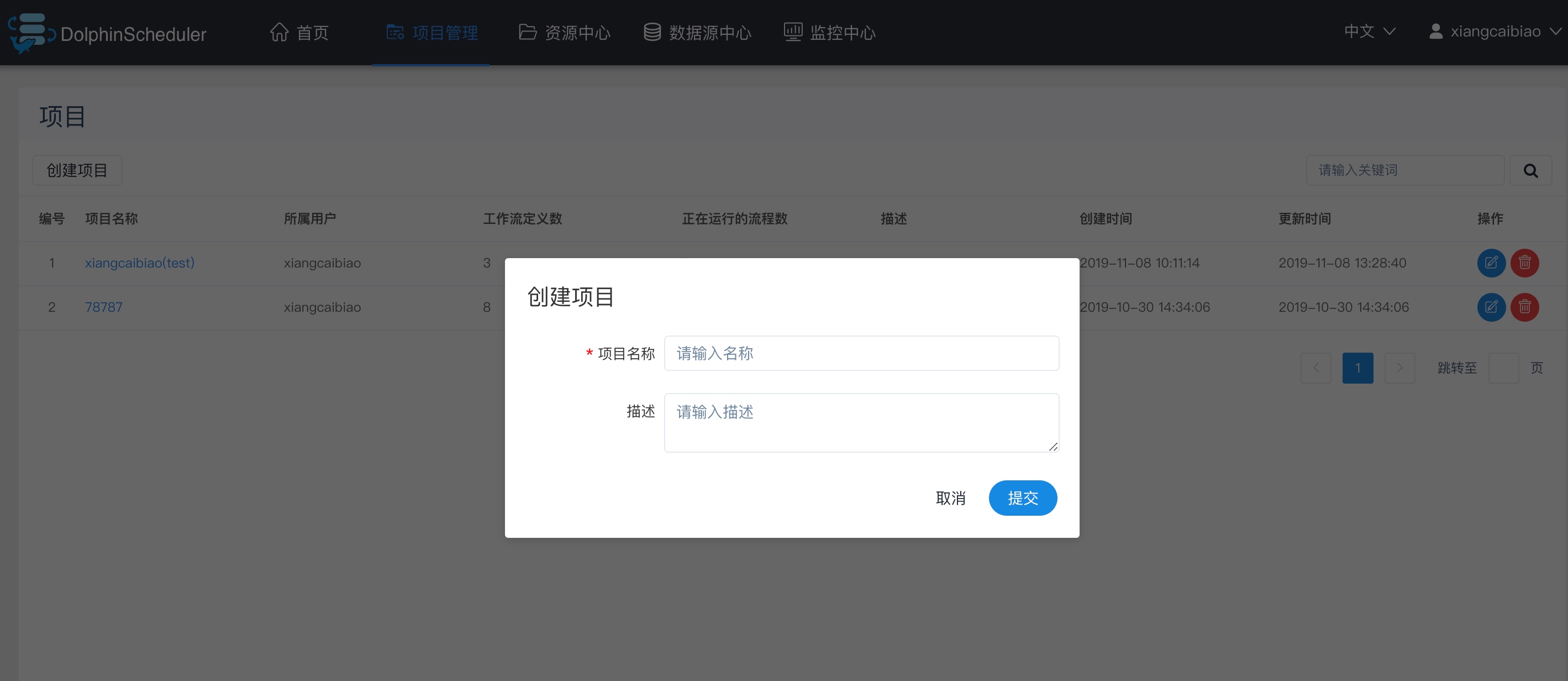Click the user avatar icon beside xiangcaibiao
Screen dimensions: 1568x681
pos(1435,31)
